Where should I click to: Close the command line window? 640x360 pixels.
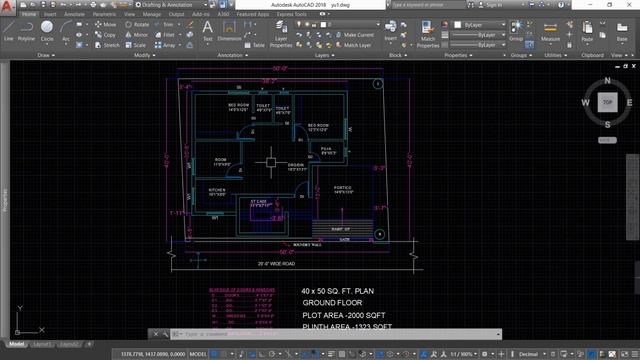point(156,334)
